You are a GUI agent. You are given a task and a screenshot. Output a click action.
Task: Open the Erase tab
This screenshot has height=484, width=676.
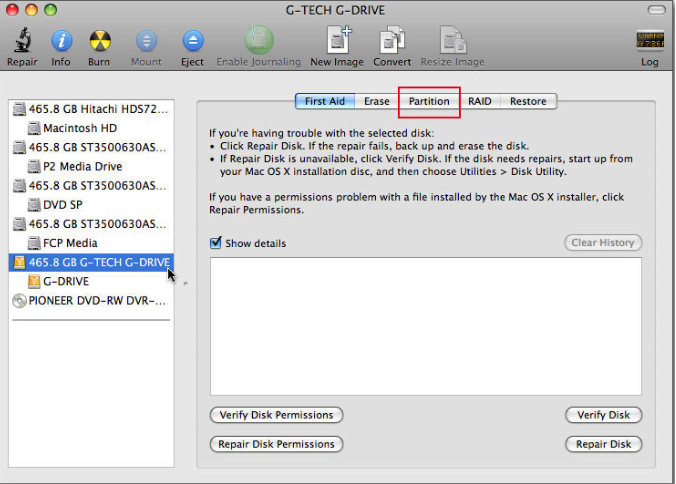377,101
